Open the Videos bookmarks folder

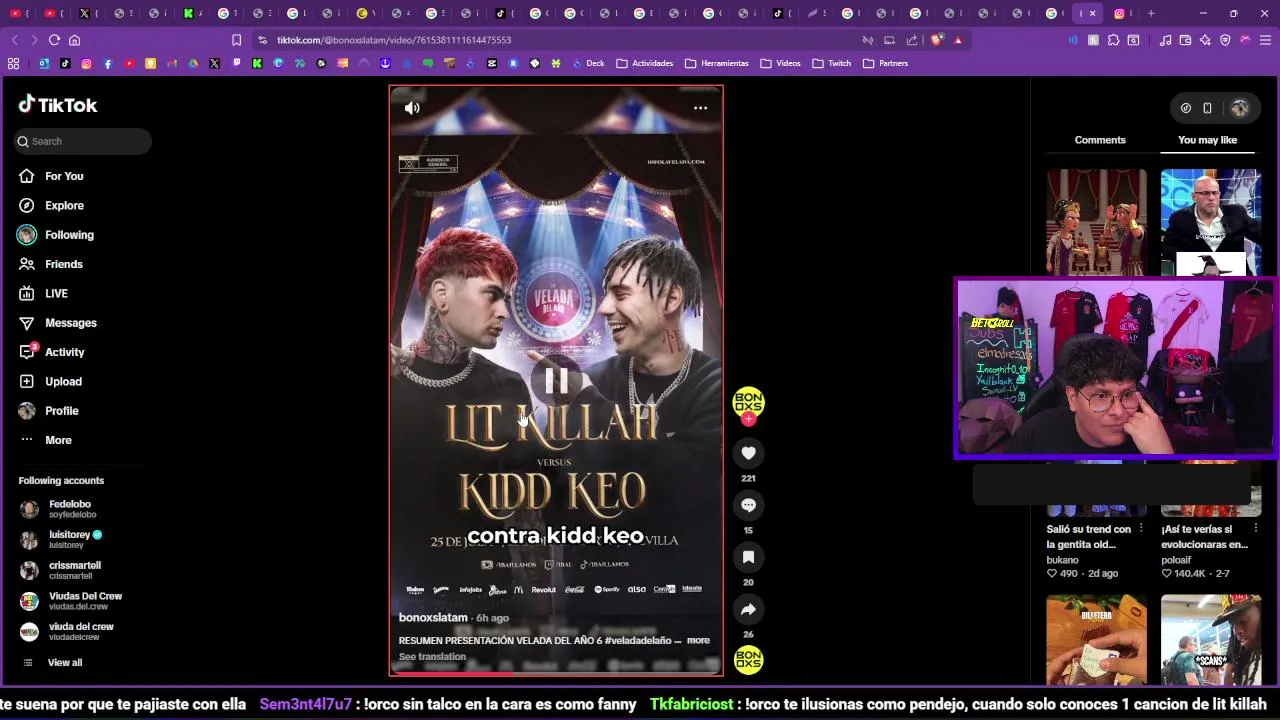tap(781, 63)
